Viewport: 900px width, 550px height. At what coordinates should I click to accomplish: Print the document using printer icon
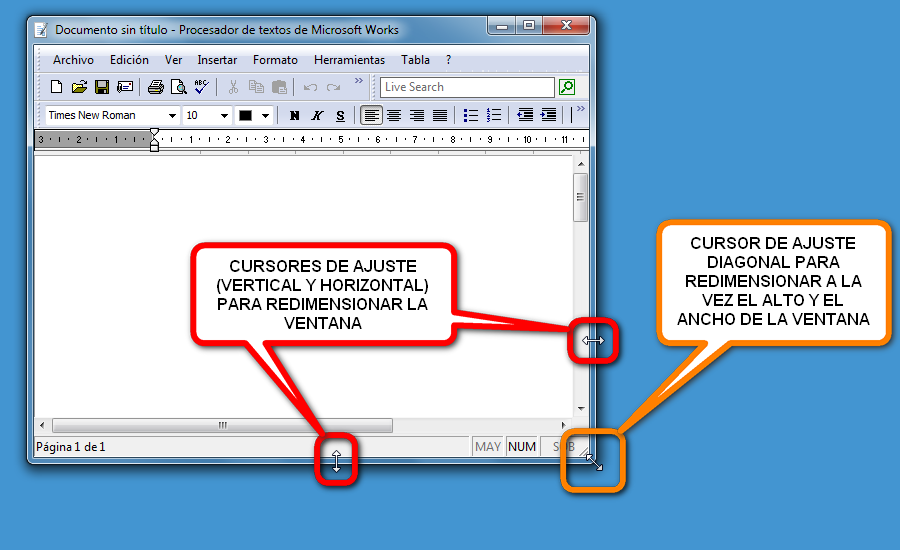(155, 87)
